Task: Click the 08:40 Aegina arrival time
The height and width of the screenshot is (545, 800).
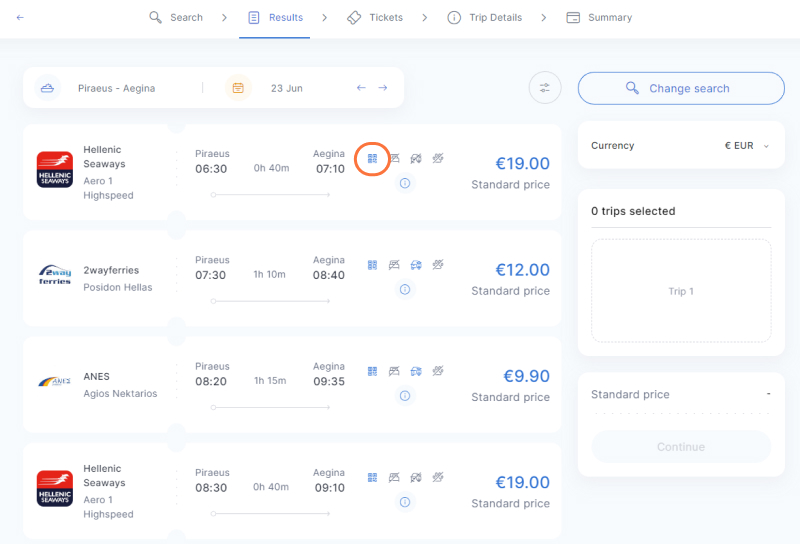Action: pyautogui.click(x=329, y=275)
